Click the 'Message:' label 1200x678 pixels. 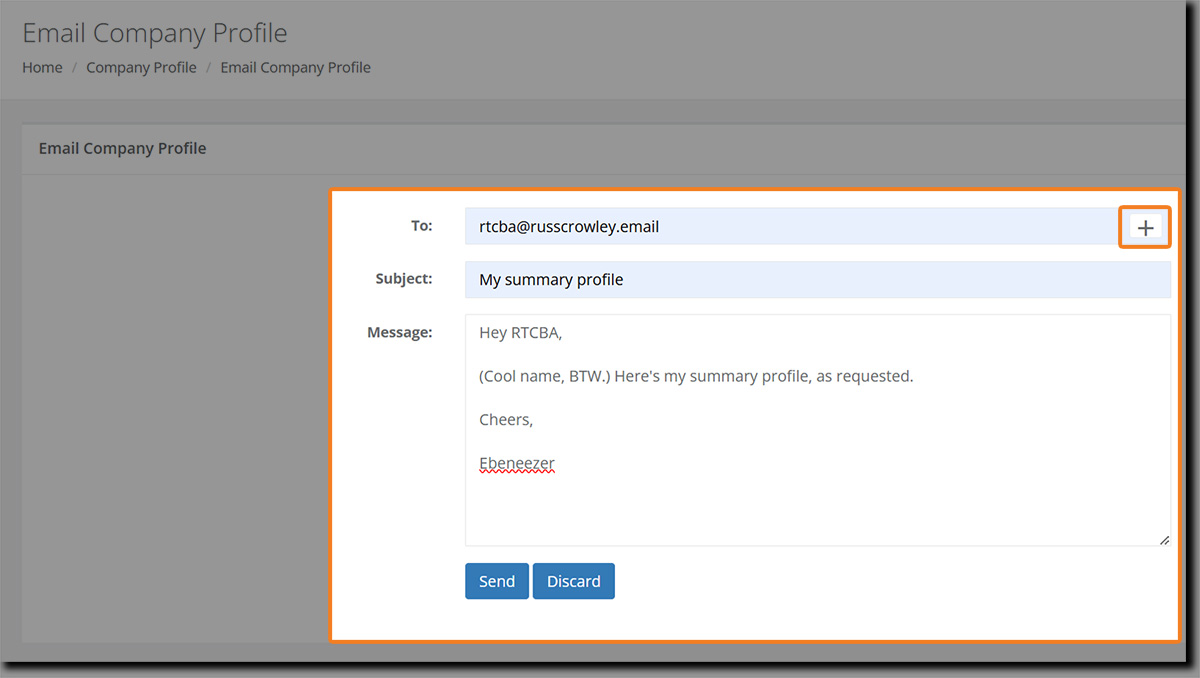point(400,332)
